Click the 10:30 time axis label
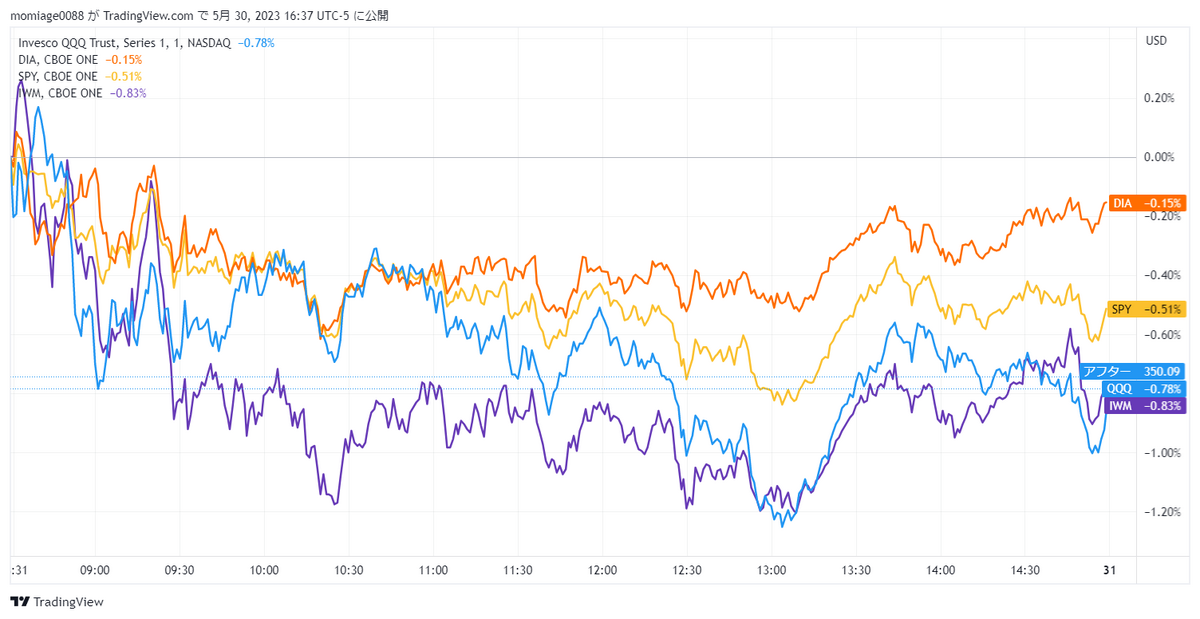 [x=348, y=570]
